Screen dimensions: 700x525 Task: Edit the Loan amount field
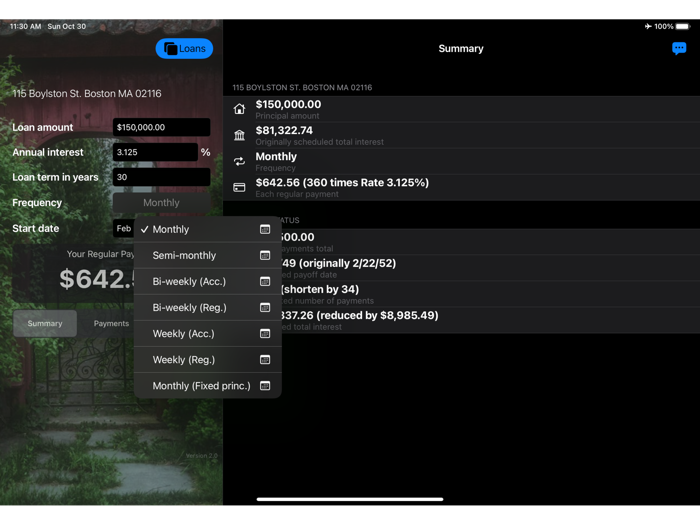click(x=161, y=127)
